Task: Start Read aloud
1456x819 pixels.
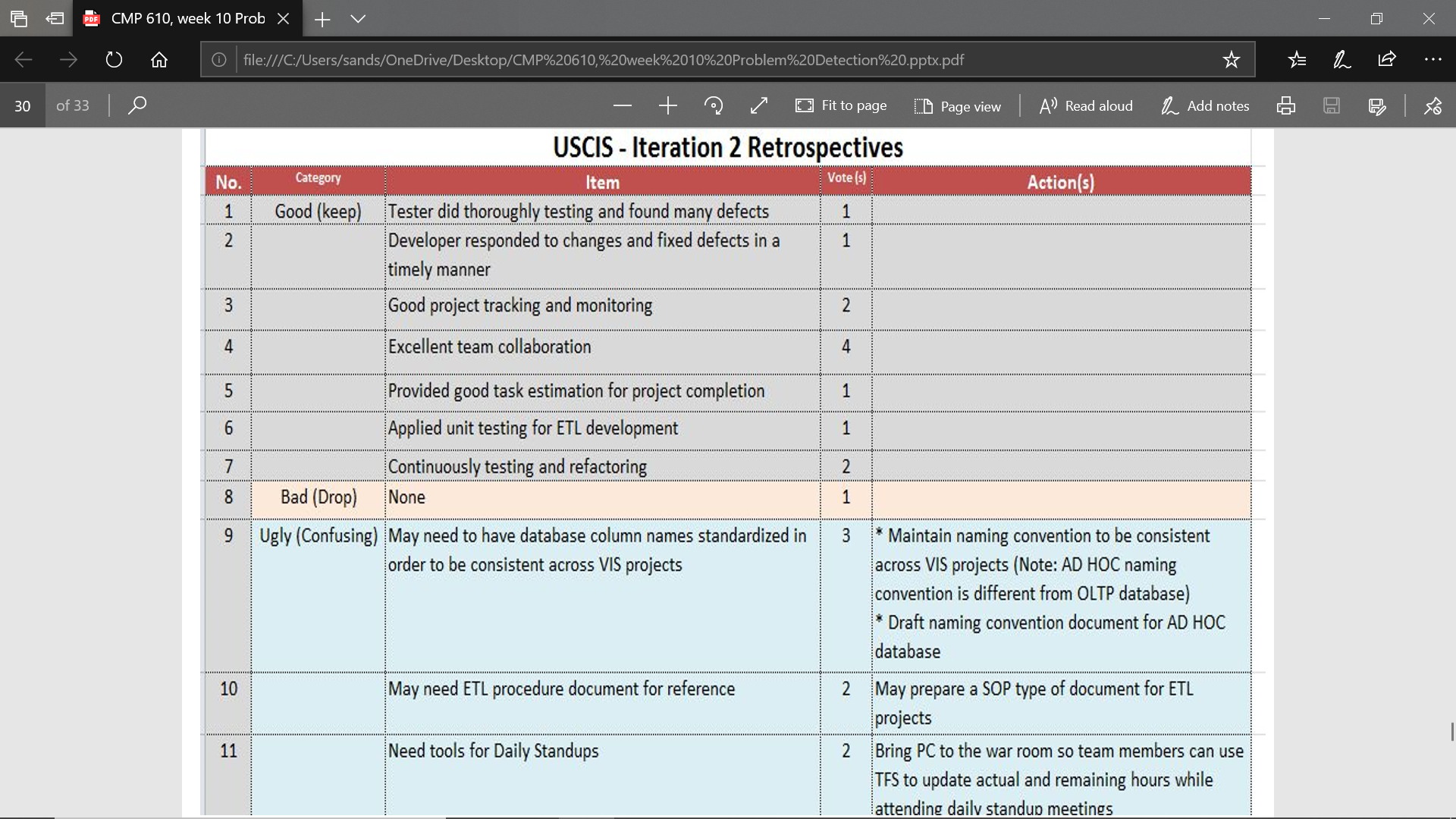Action: (x=1086, y=105)
